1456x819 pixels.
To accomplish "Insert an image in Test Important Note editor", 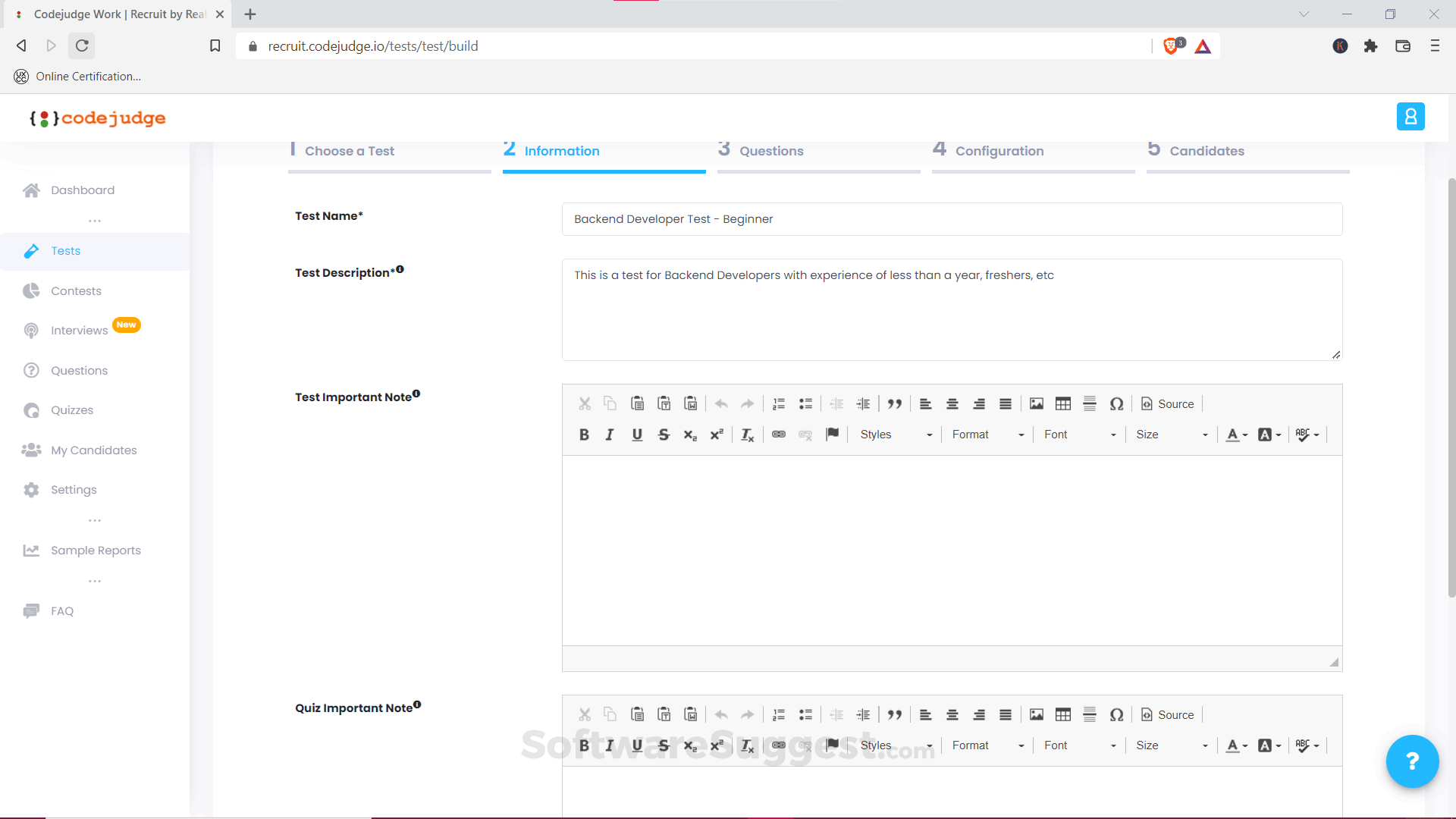I will (1036, 403).
